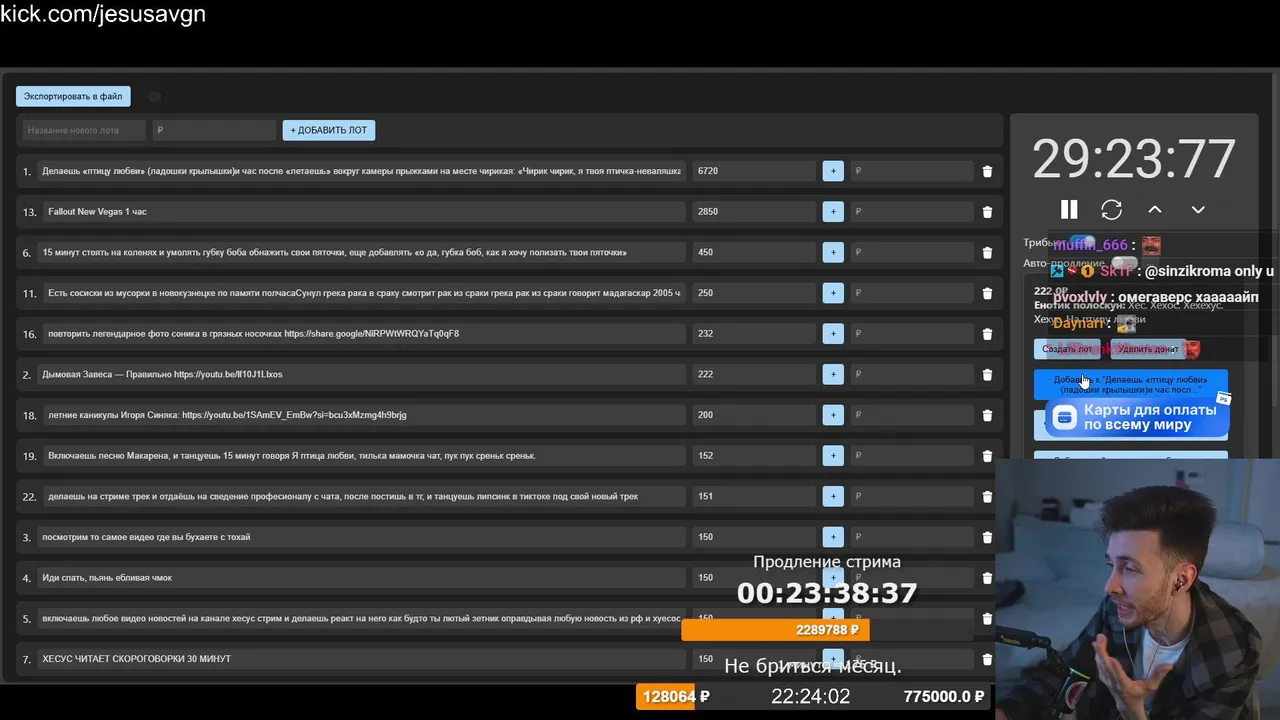Remove lot 3 посмотрим то самое видео

pyautogui.click(x=987, y=537)
